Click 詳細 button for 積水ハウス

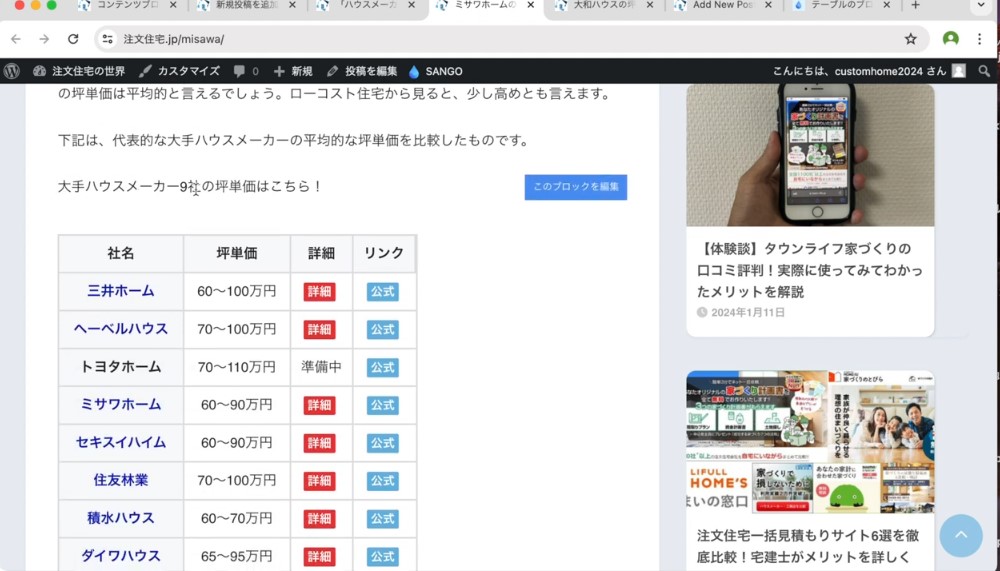[x=320, y=519]
